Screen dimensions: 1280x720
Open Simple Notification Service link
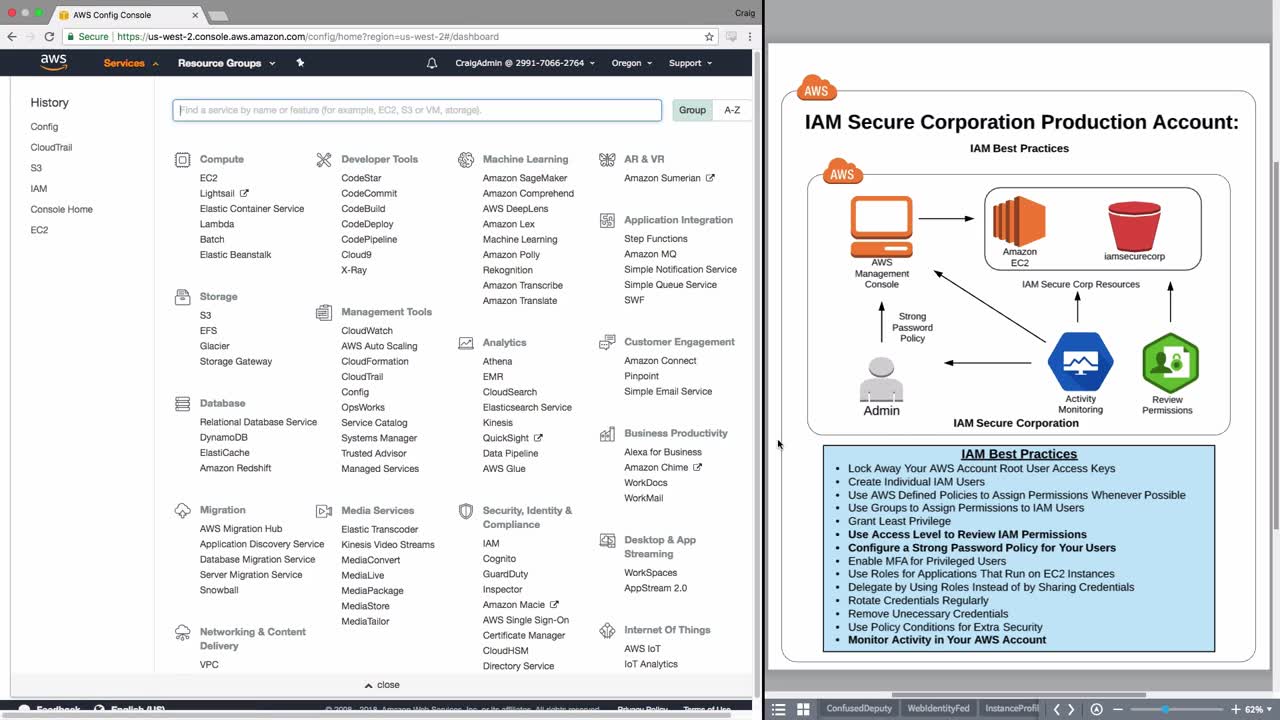point(680,270)
